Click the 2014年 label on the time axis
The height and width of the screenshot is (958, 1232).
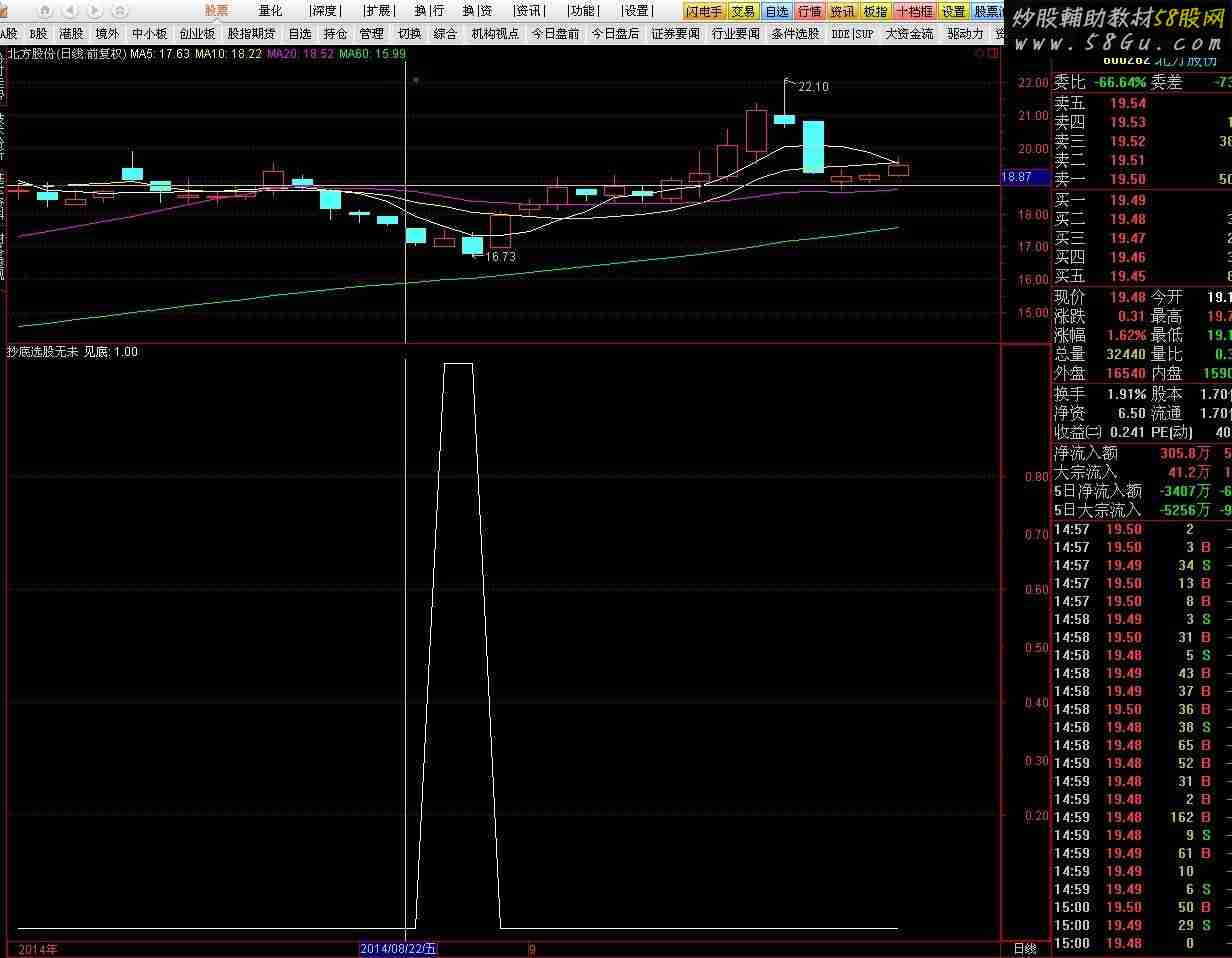tap(38, 949)
